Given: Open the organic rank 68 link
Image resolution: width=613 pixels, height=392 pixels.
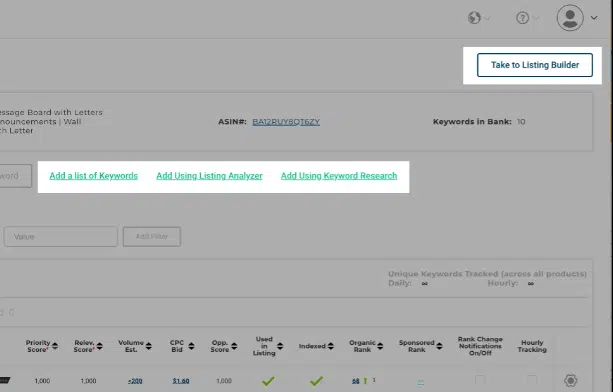Looking at the screenshot, I should 355,381.
